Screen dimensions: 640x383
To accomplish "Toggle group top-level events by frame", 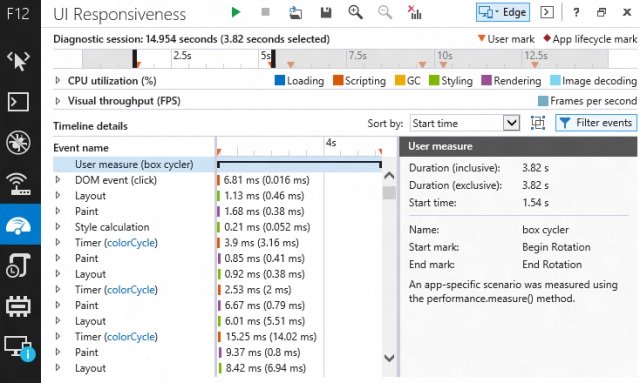I will coord(538,123).
